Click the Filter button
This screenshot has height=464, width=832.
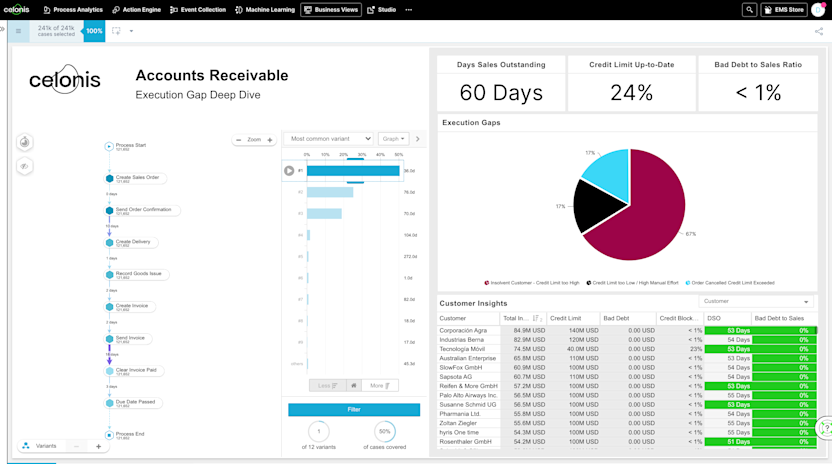click(354, 409)
